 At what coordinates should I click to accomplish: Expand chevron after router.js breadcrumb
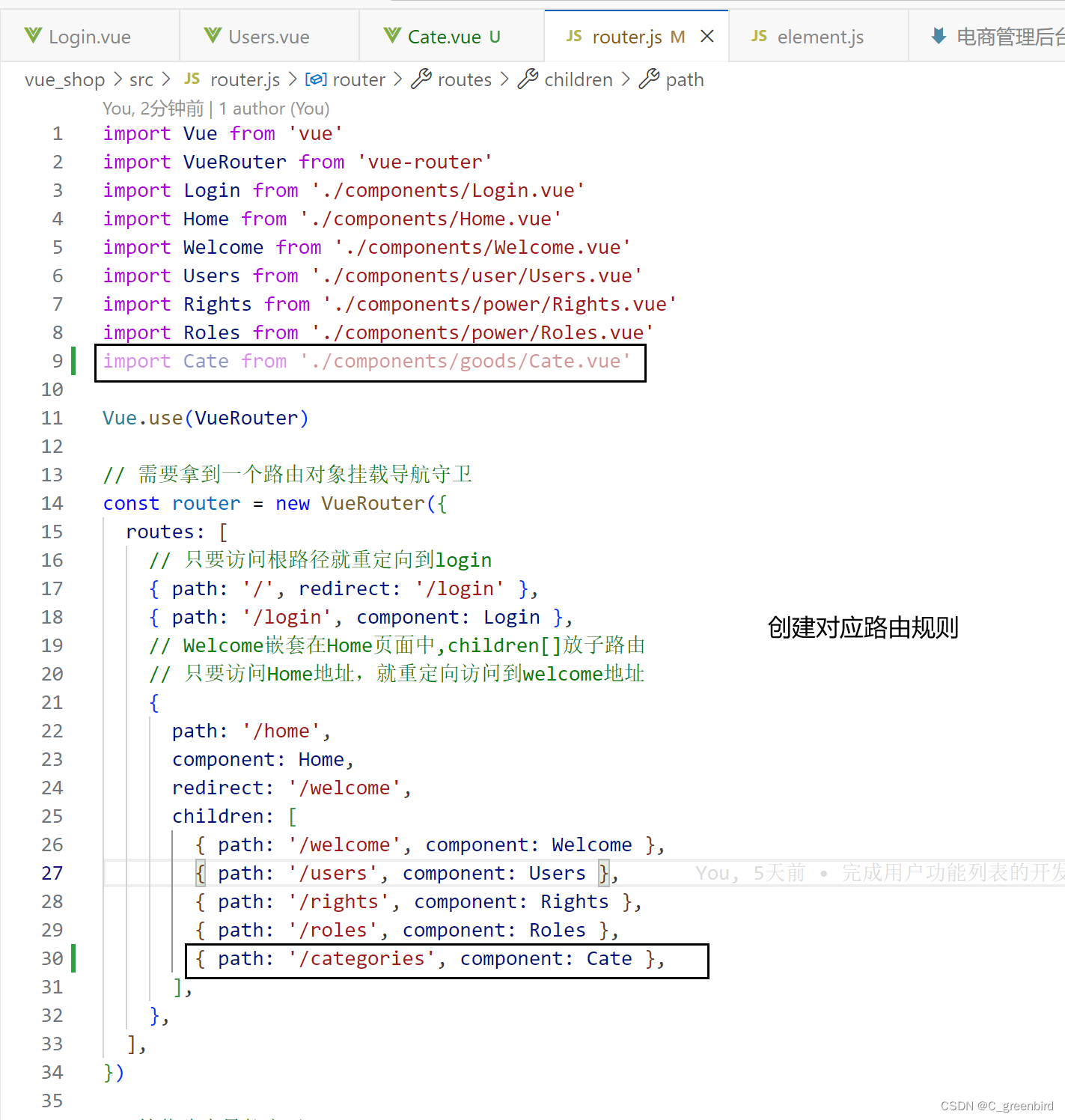coord(293,79)
